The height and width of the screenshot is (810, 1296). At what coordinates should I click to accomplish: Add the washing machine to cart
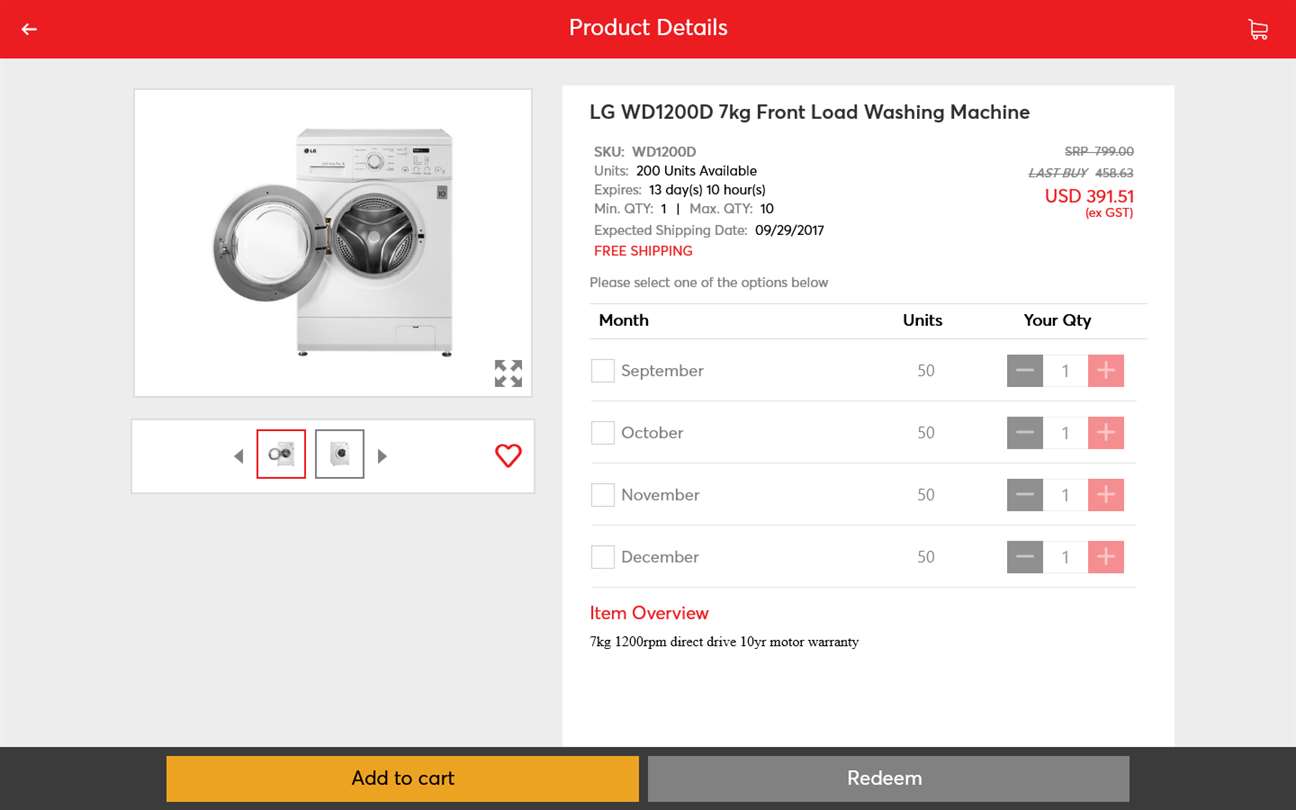(x=402, y=778)
